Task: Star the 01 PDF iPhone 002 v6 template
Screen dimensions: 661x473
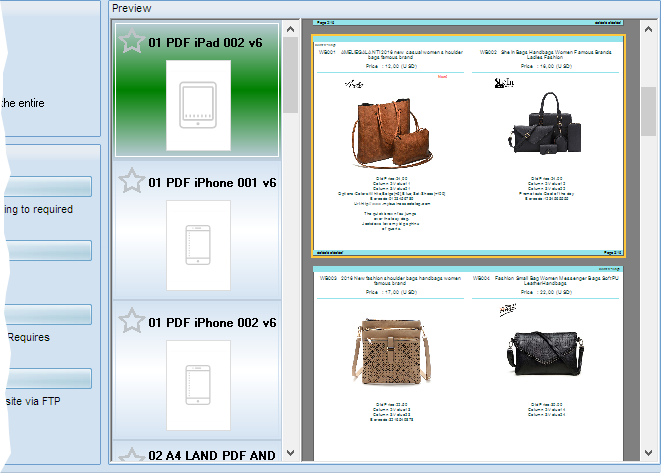Action: [x=132, y=320]
